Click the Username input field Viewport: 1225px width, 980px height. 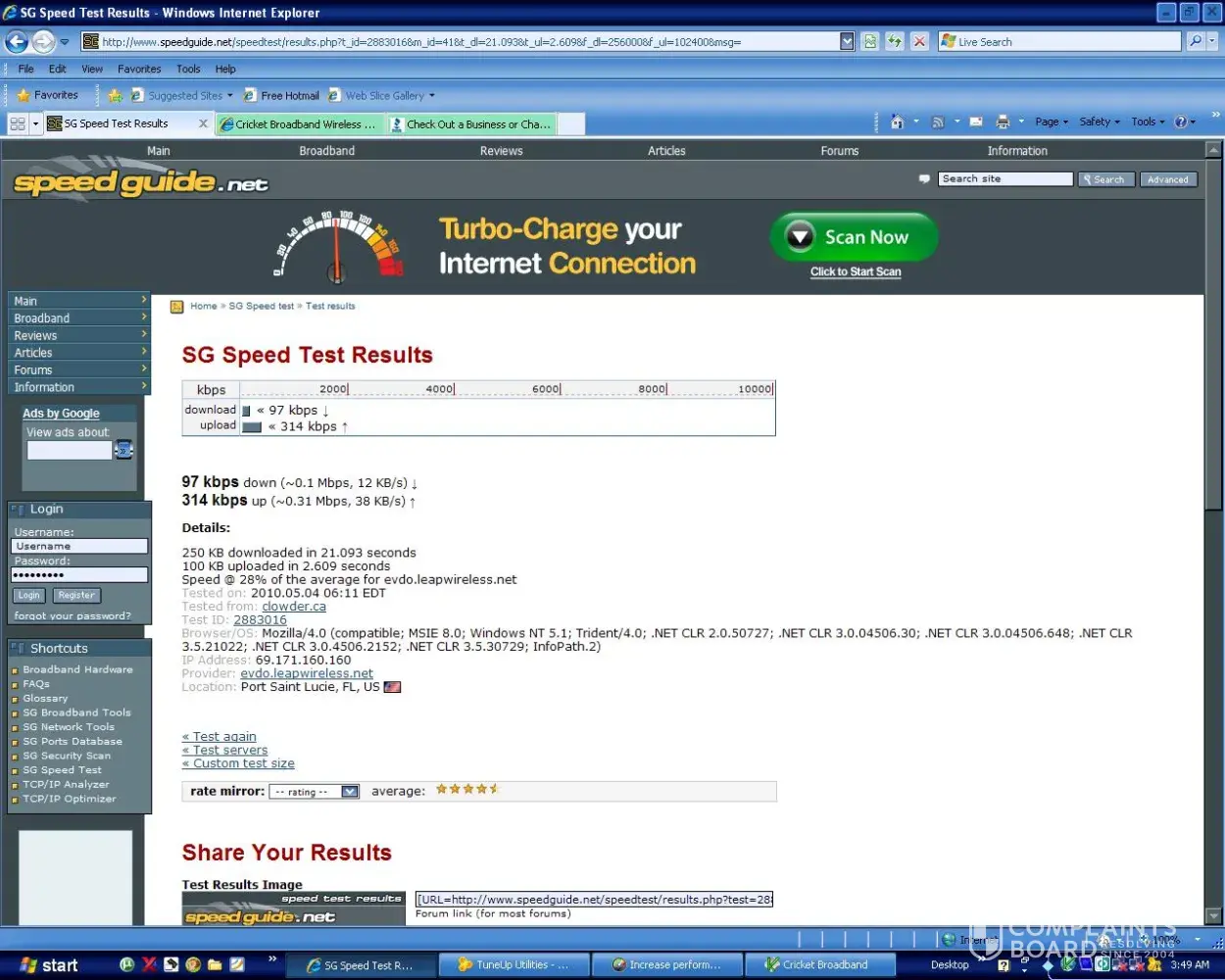pyautogui.click(x=79, y=546)
